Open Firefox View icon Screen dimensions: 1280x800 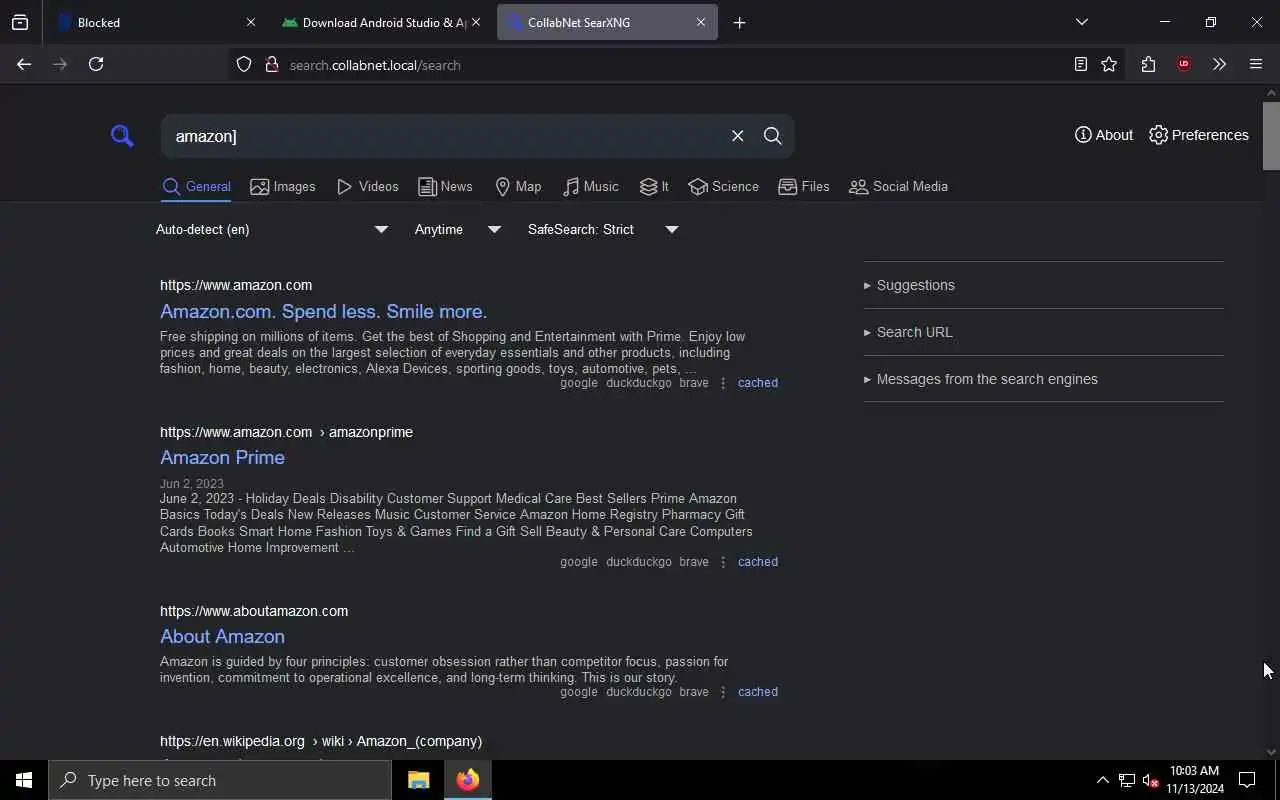(20, 22)
